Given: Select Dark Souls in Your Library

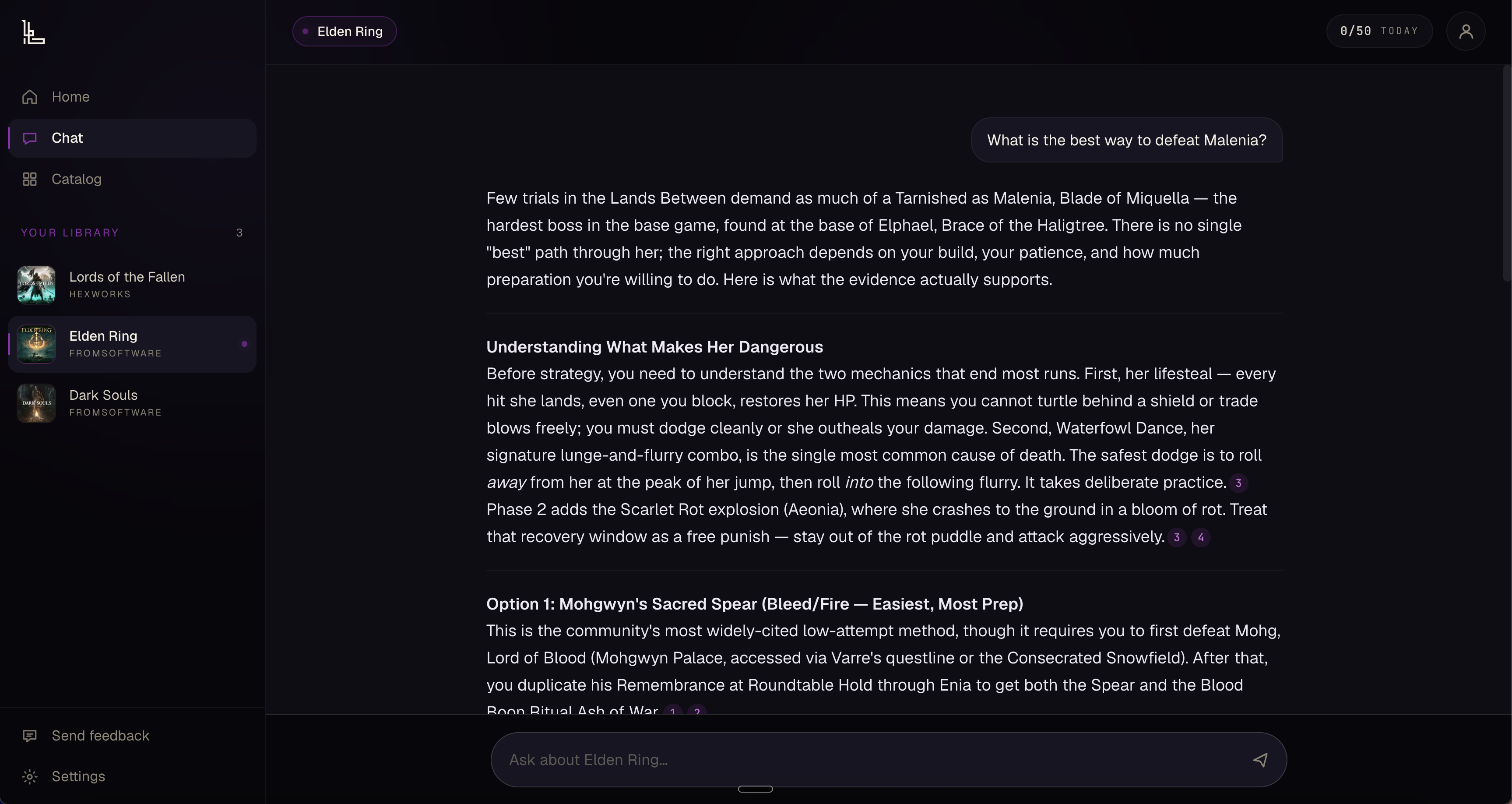Looking at the screenshot, I should [132, 403].
